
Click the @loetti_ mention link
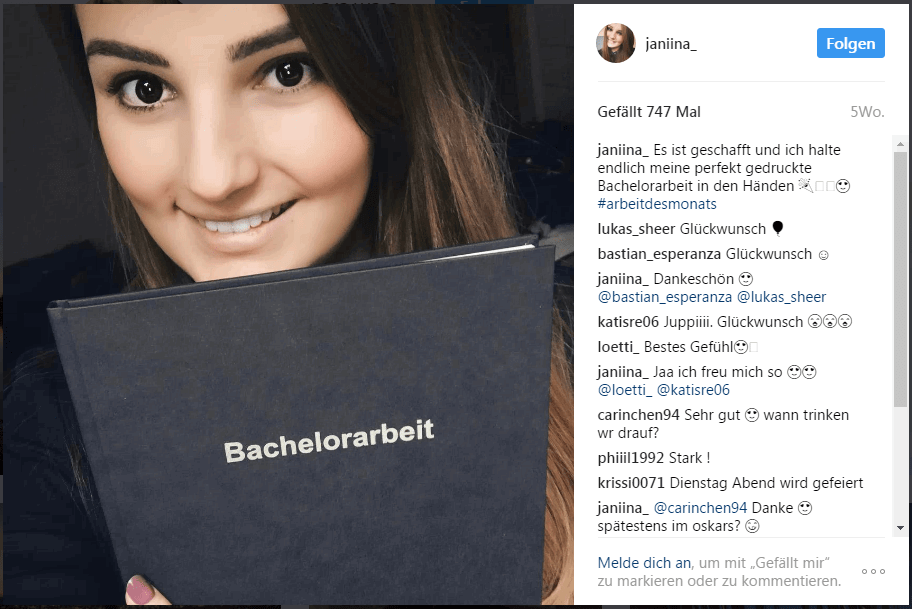coord(625,390)
